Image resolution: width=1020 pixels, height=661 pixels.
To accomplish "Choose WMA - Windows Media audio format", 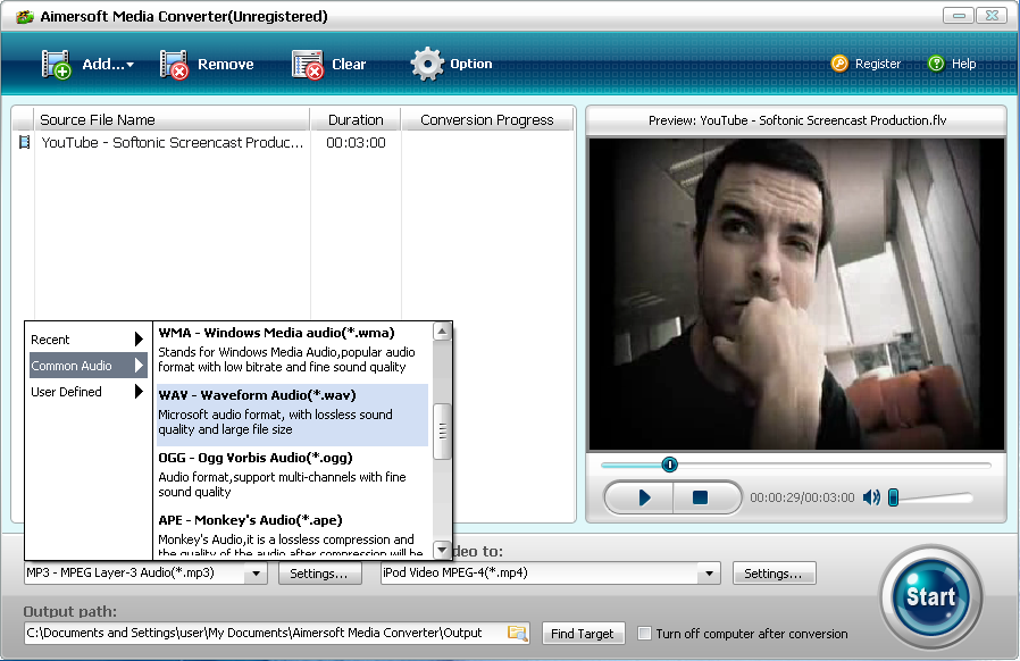I will click(293, 350).
